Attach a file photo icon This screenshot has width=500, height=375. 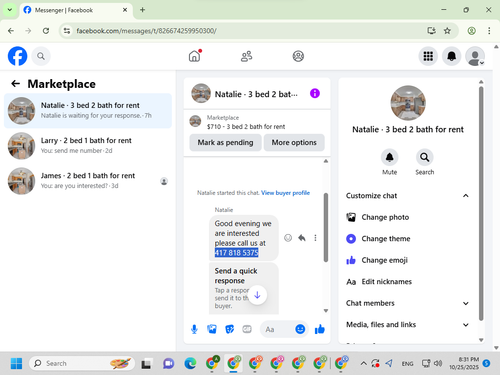(x=212, y=329)
